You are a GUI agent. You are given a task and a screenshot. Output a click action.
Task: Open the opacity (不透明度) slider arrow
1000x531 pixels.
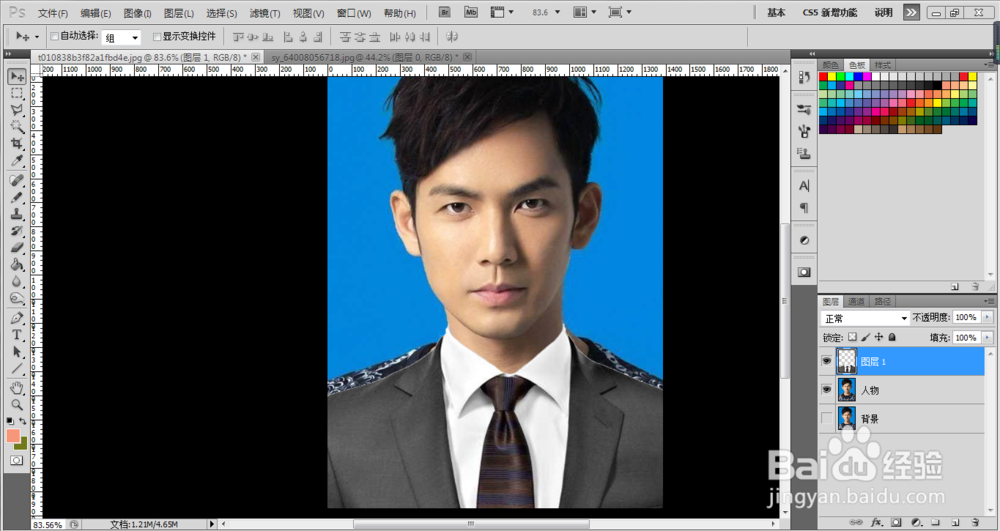[x=987, y=317]
